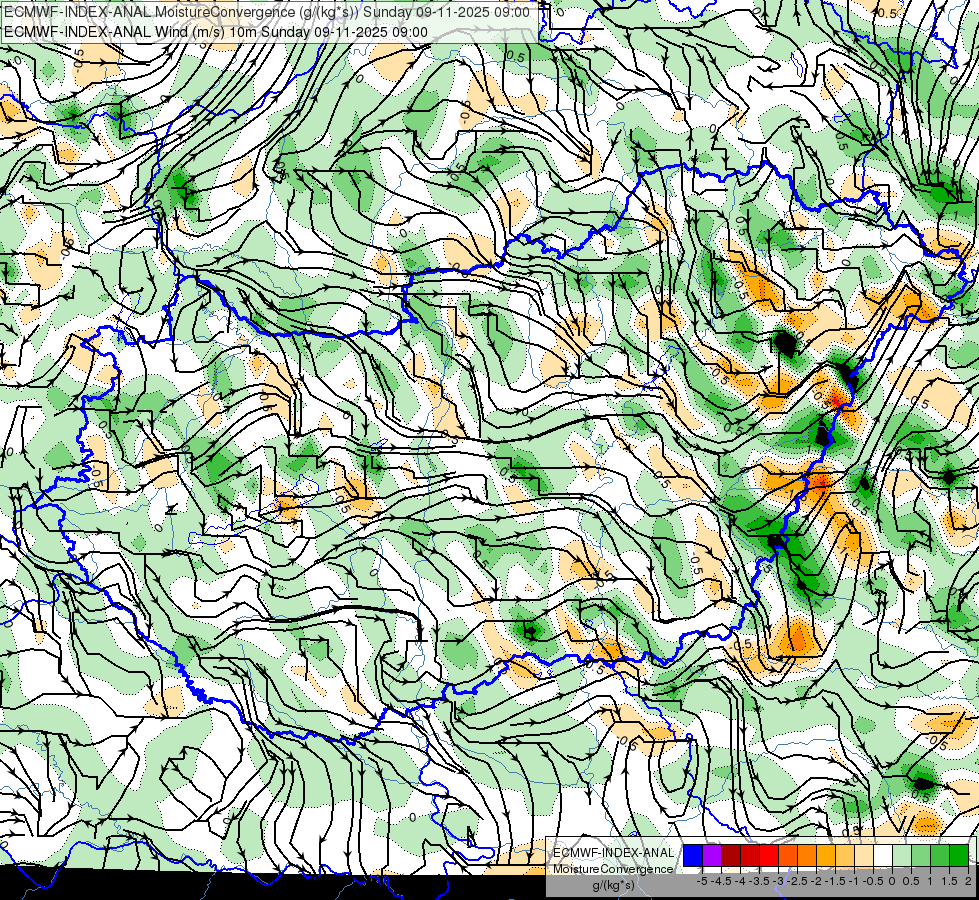979x900 pixels.
Task: Click the -2 tick label in legend
Action: point(817,881)
